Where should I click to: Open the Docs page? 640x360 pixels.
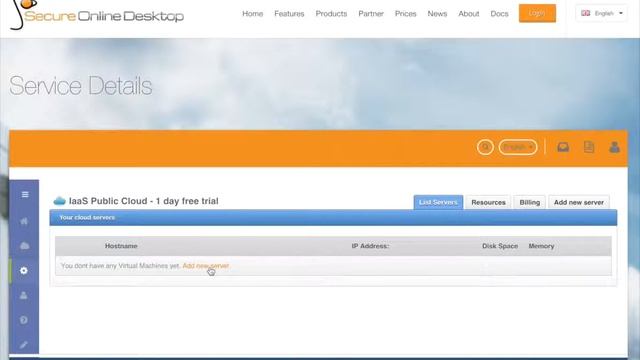coord(499,14)
